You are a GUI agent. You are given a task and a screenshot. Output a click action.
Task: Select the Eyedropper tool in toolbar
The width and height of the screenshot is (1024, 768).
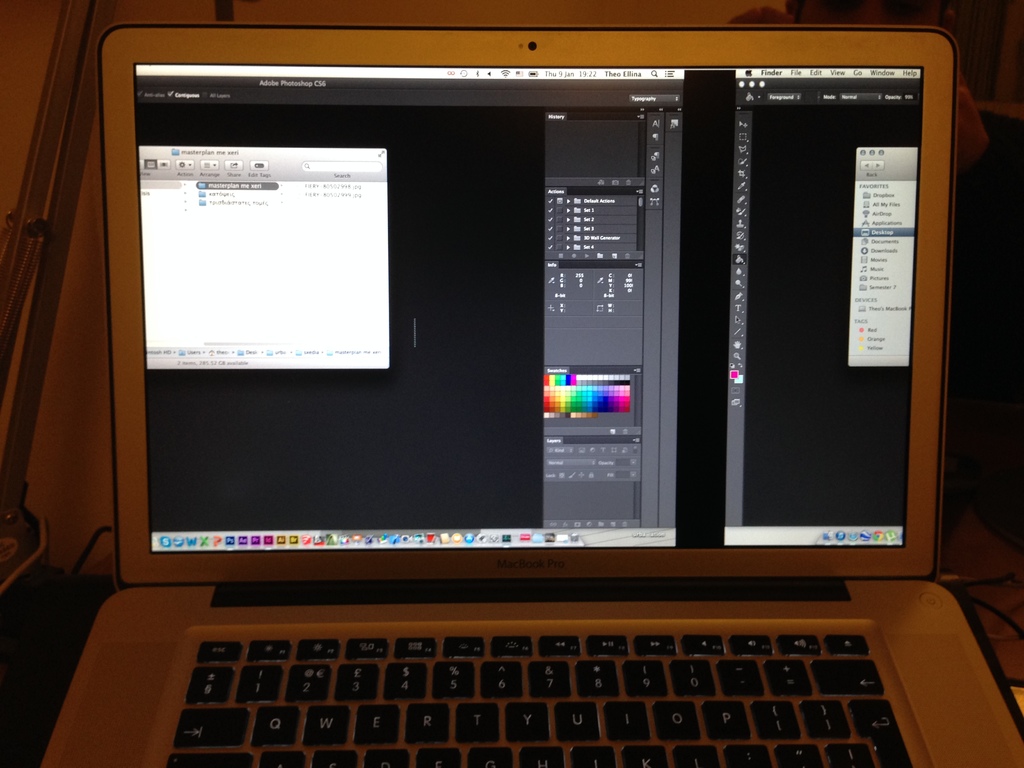click(742, 186)
